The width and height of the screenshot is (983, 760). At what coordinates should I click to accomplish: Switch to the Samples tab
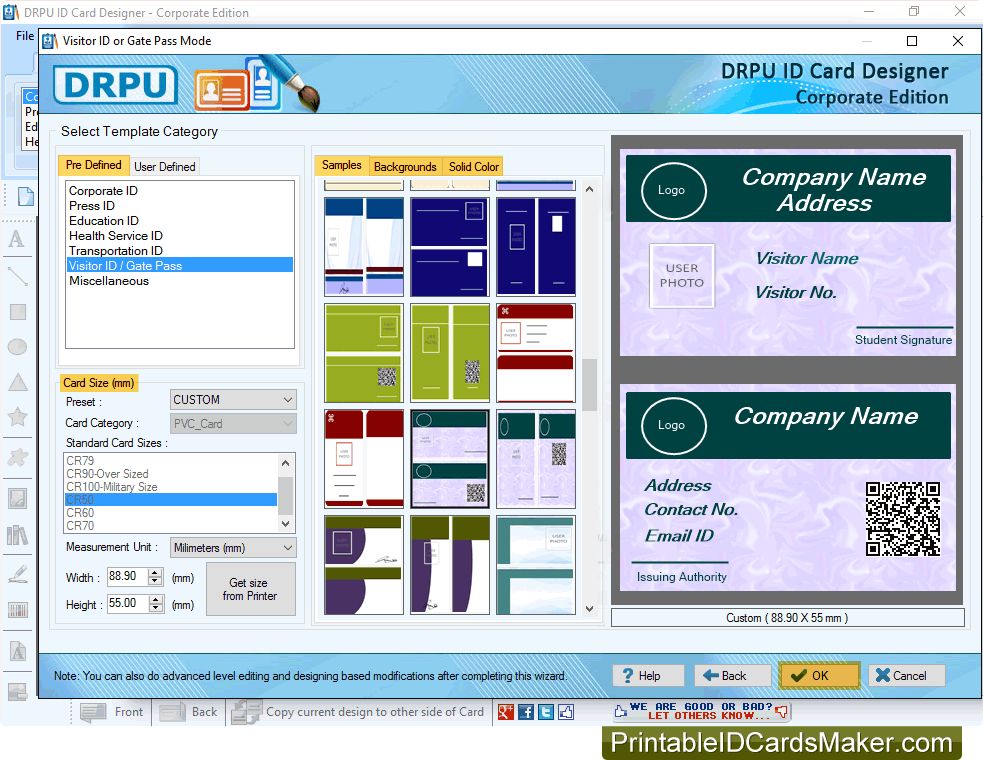coord(342,165)
